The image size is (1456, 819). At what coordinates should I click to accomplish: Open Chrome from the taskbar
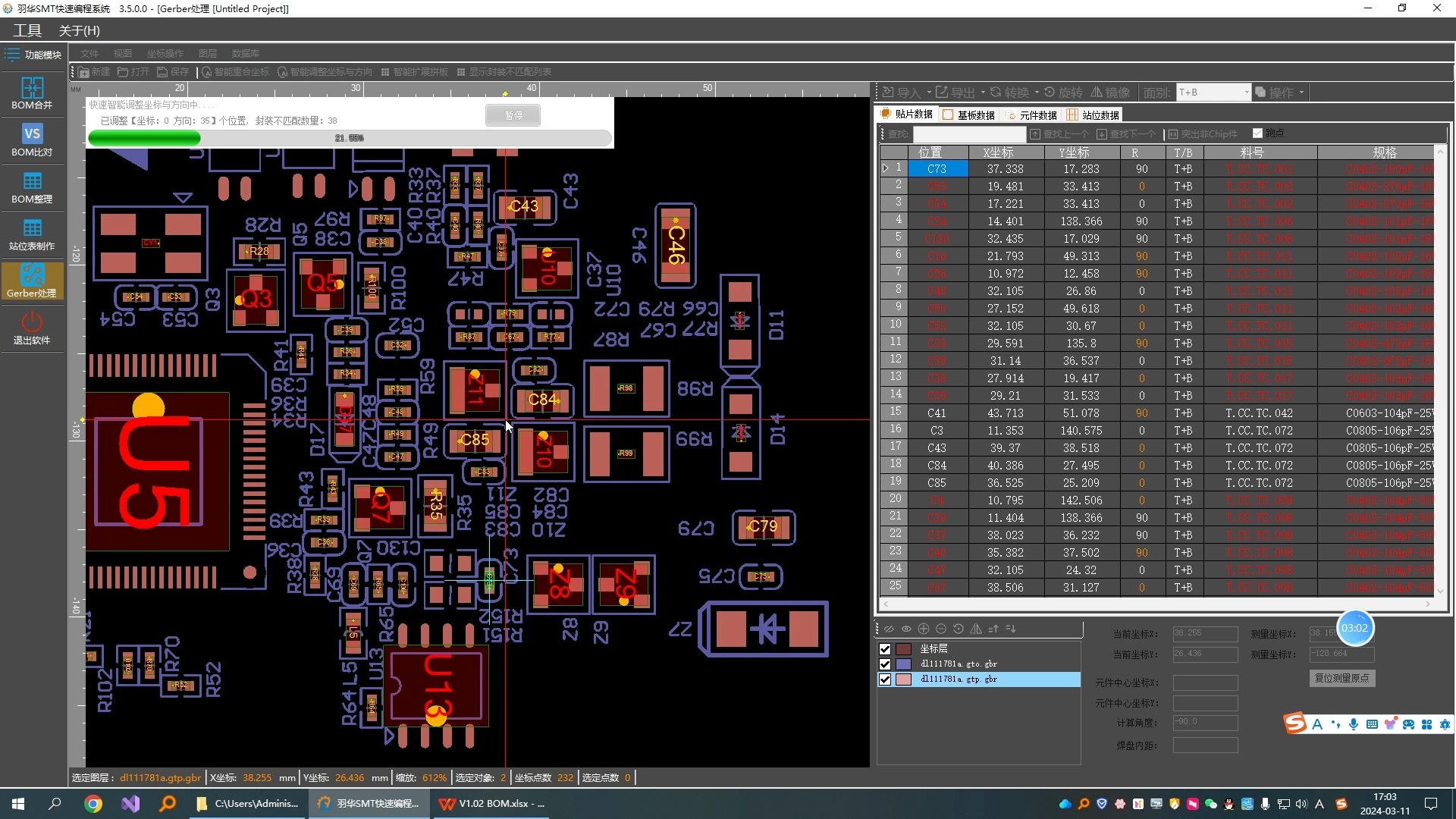point(93,804)
